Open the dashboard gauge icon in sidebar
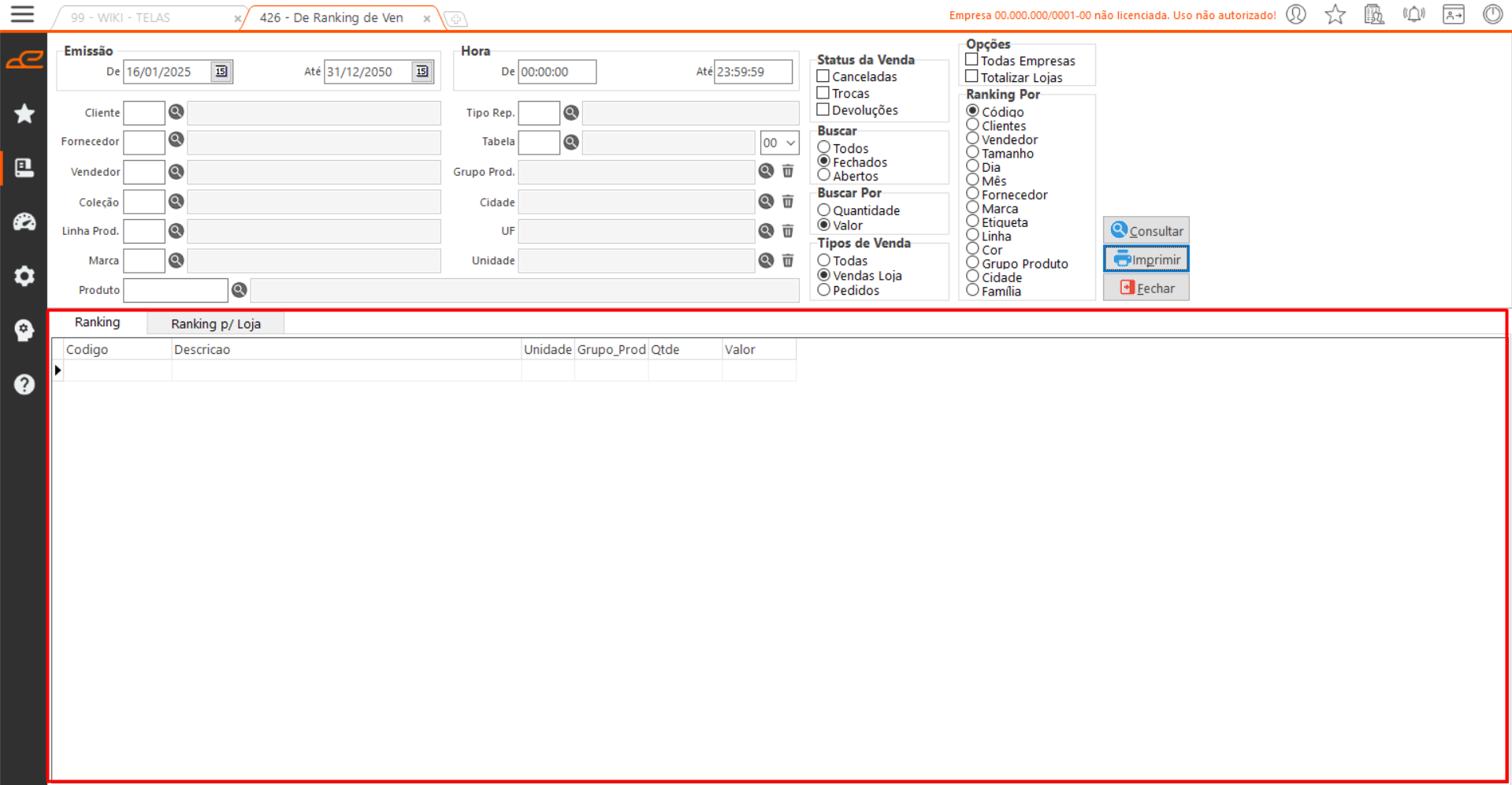Viewport: 1512px width, 785px height. click(24, 222)
